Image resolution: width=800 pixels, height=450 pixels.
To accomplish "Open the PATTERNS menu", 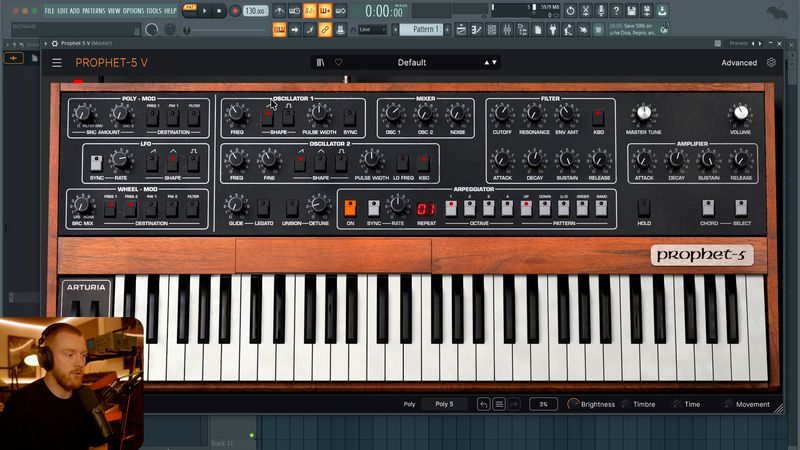I will coord(94,11).
